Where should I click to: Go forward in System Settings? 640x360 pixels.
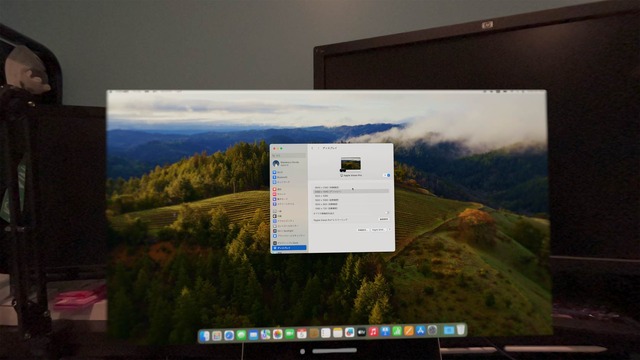tap(318, 148)
